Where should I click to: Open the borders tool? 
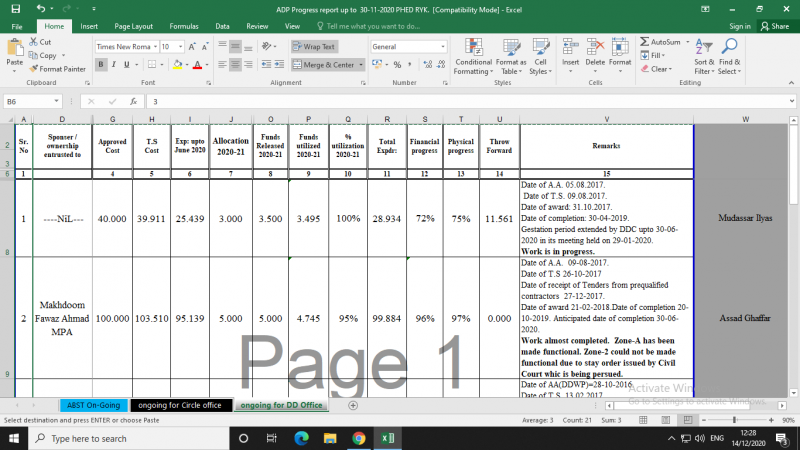pos(152,65)
